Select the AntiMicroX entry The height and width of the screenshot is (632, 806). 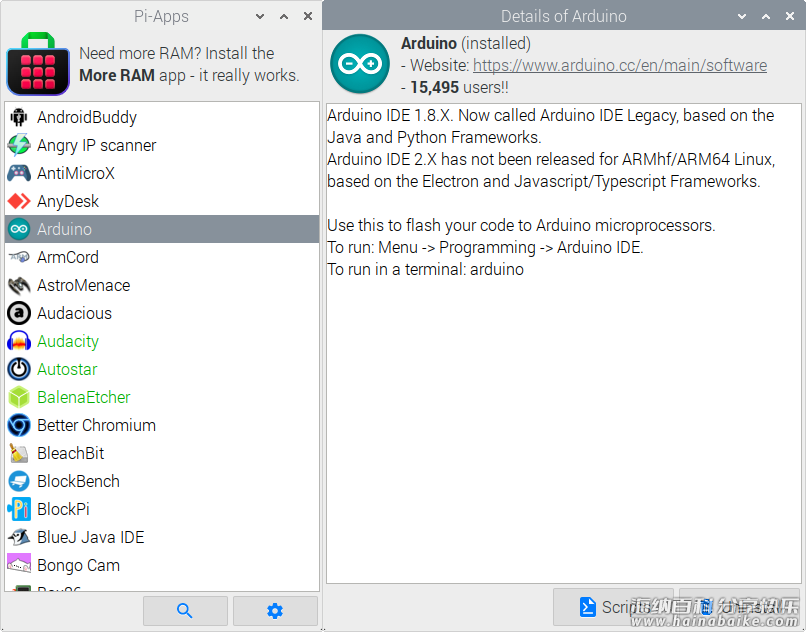(x=162, y=173)
